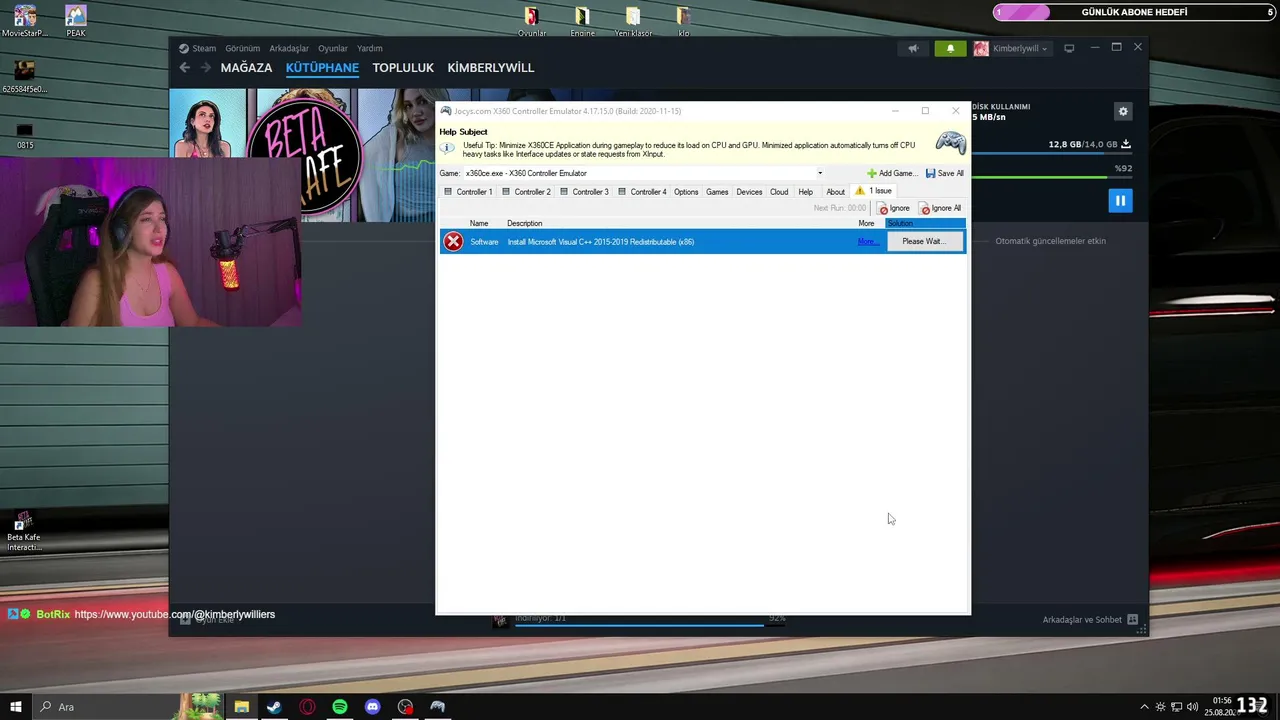Open OBS Studio from the taskbar
Viewport: 1280px width, 720px height.
click(405, 707)
